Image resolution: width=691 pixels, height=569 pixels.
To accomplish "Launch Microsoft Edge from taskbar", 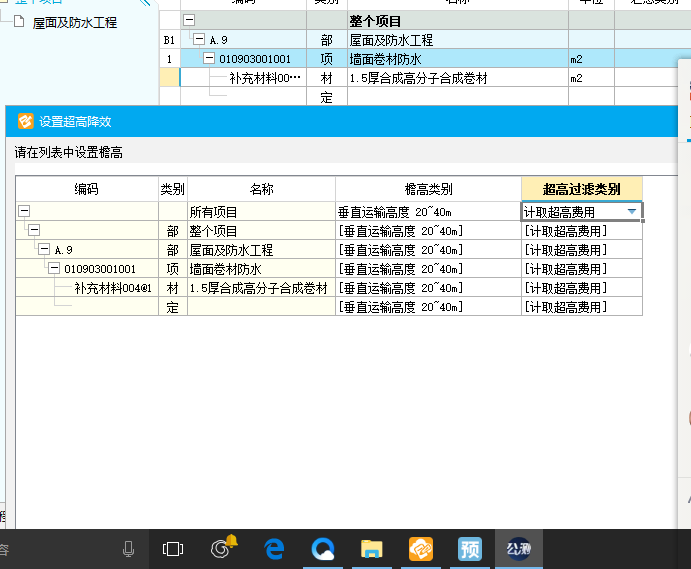I will click(274, 549).
